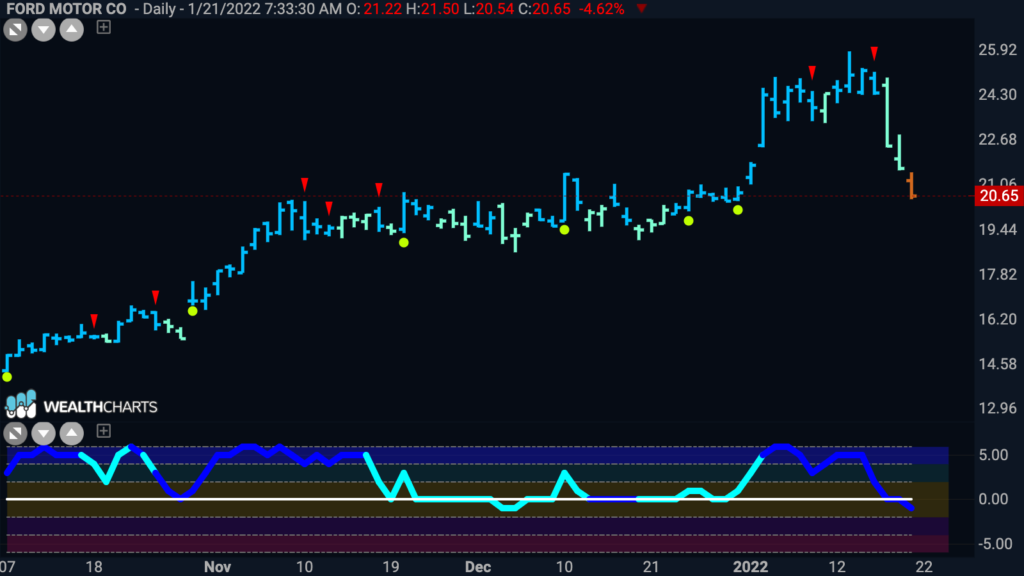This screenshot has height=576, width=1024.
Task: Click the 16.20 price axis label
Action: pos(998,319)
